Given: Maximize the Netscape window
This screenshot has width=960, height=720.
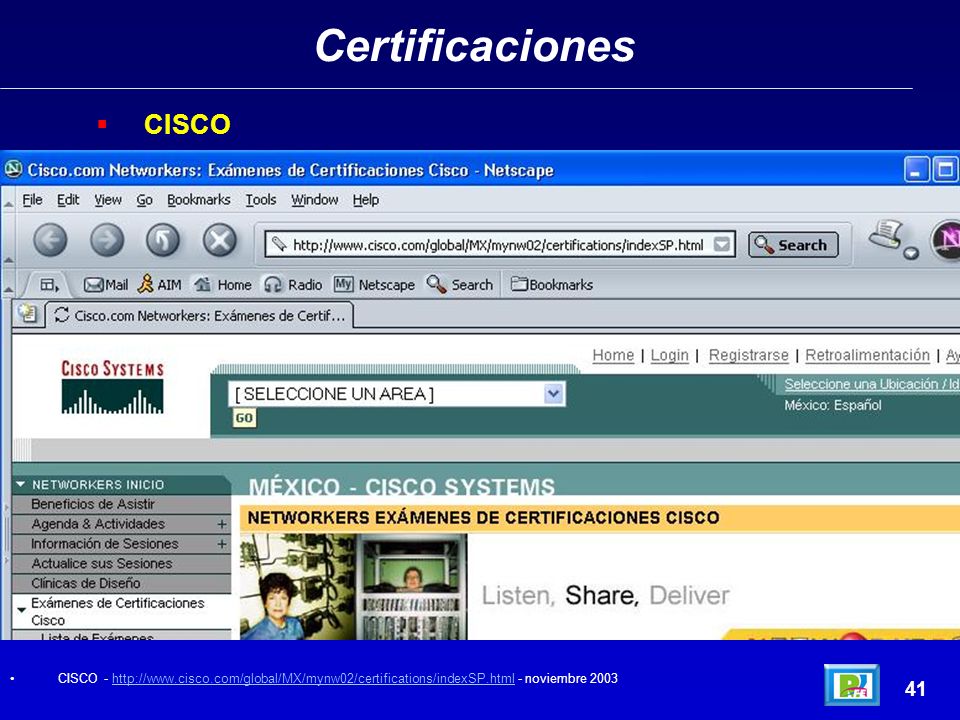Looking at the screenshot, I should coord(945,170).
